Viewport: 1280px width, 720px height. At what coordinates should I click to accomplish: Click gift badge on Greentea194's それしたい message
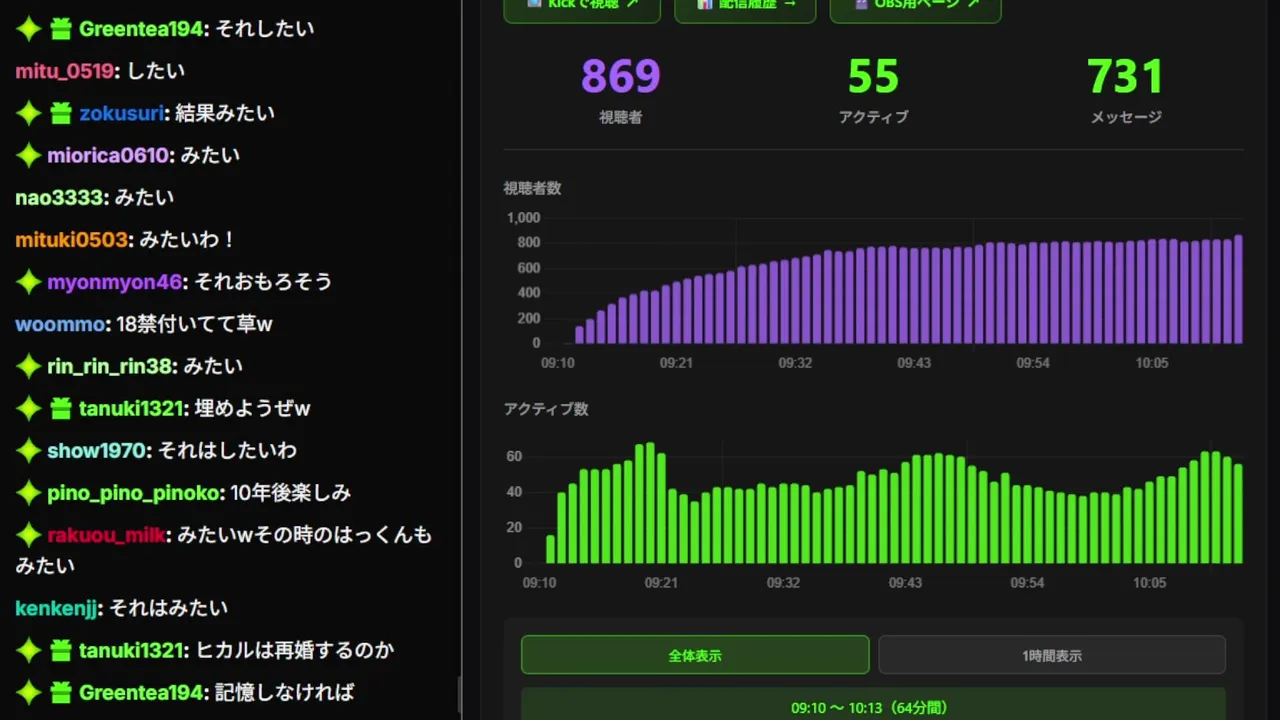(60, 29)
